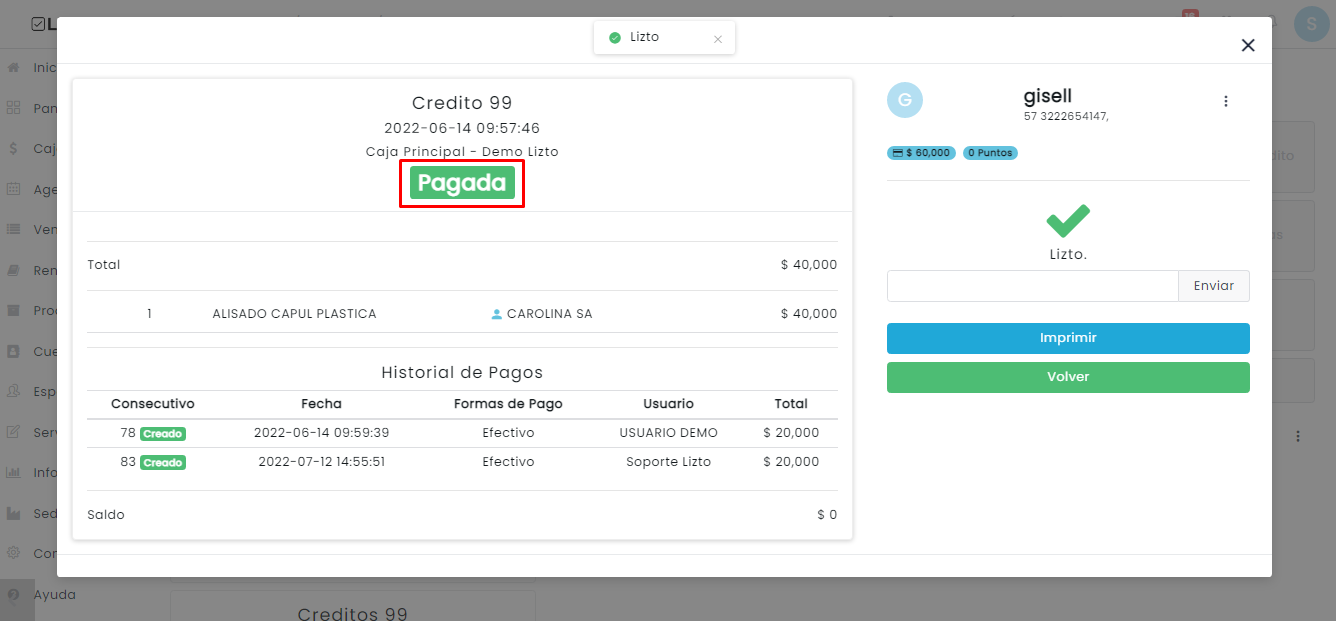Open gisell's three-dot options menu

[x=1226, y=101]
